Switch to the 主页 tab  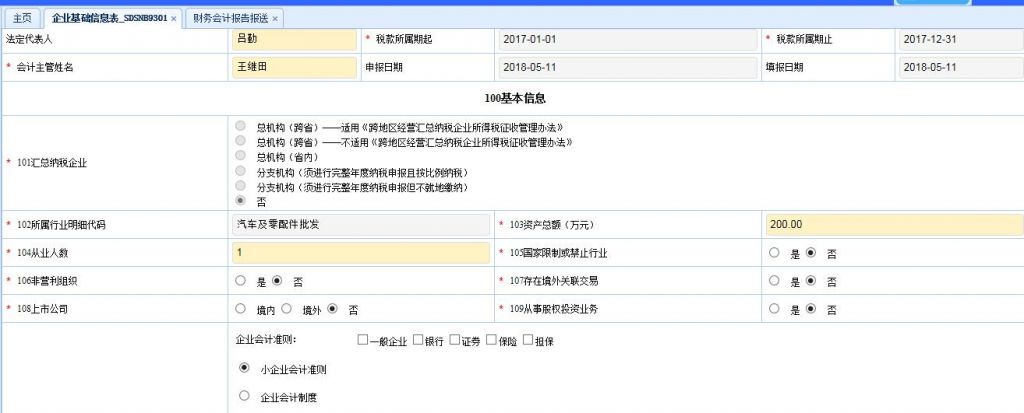[x=22, y=19]
